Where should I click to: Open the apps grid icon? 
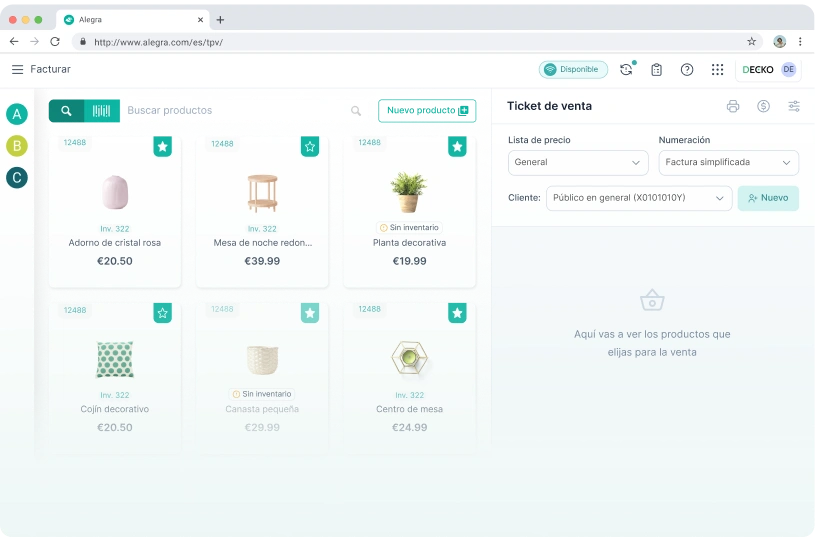[x=717, y=69]
